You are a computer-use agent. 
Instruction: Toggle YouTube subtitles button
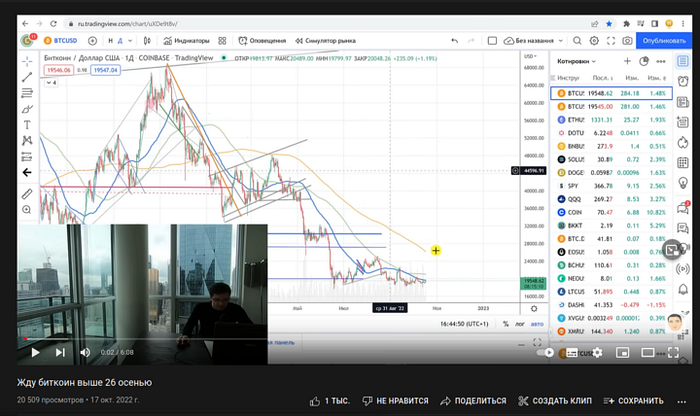coord(572,353)
